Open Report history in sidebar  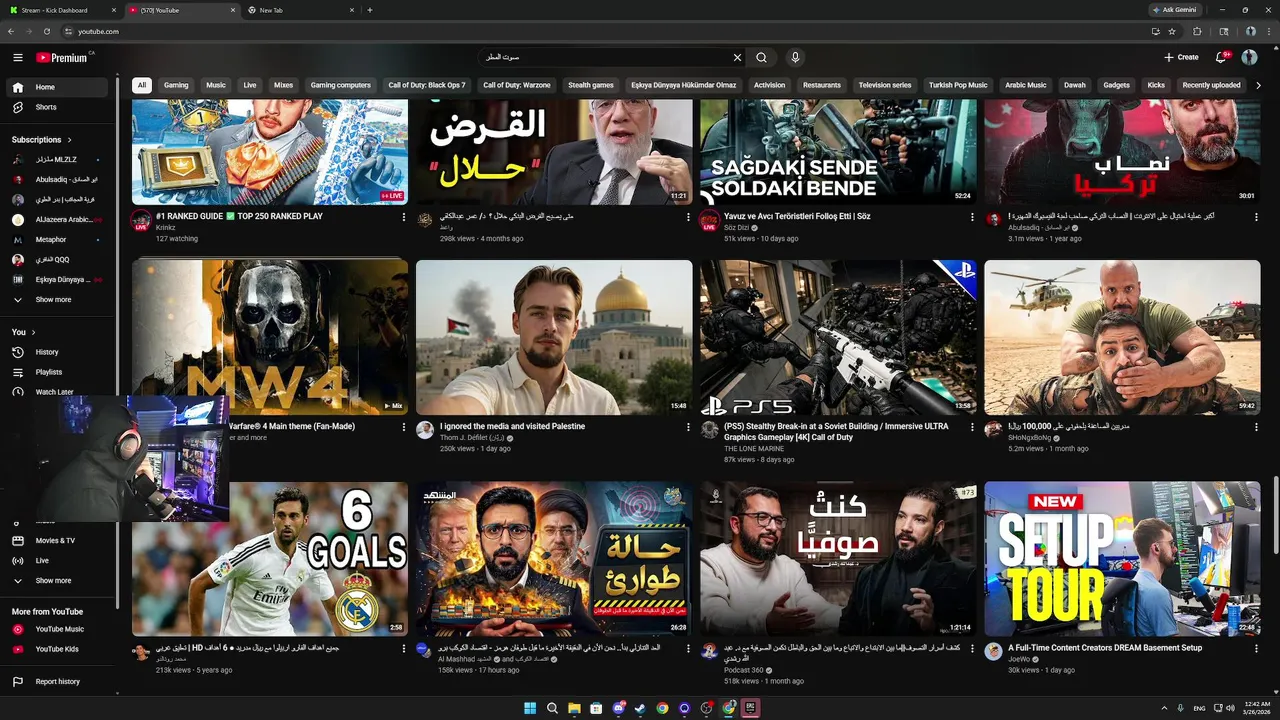[x=58, y=682]
